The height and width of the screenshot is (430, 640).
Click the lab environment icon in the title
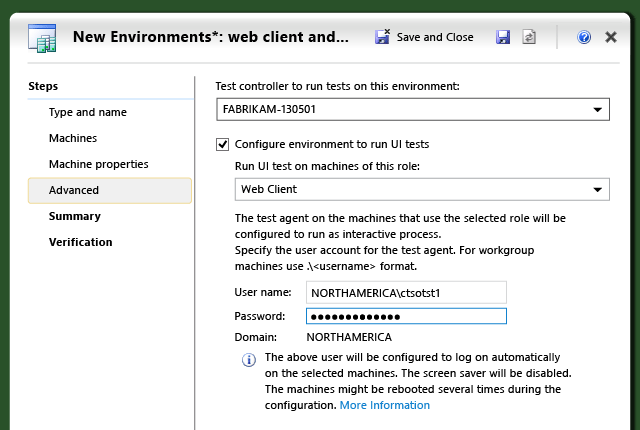[x=43, y=37]
